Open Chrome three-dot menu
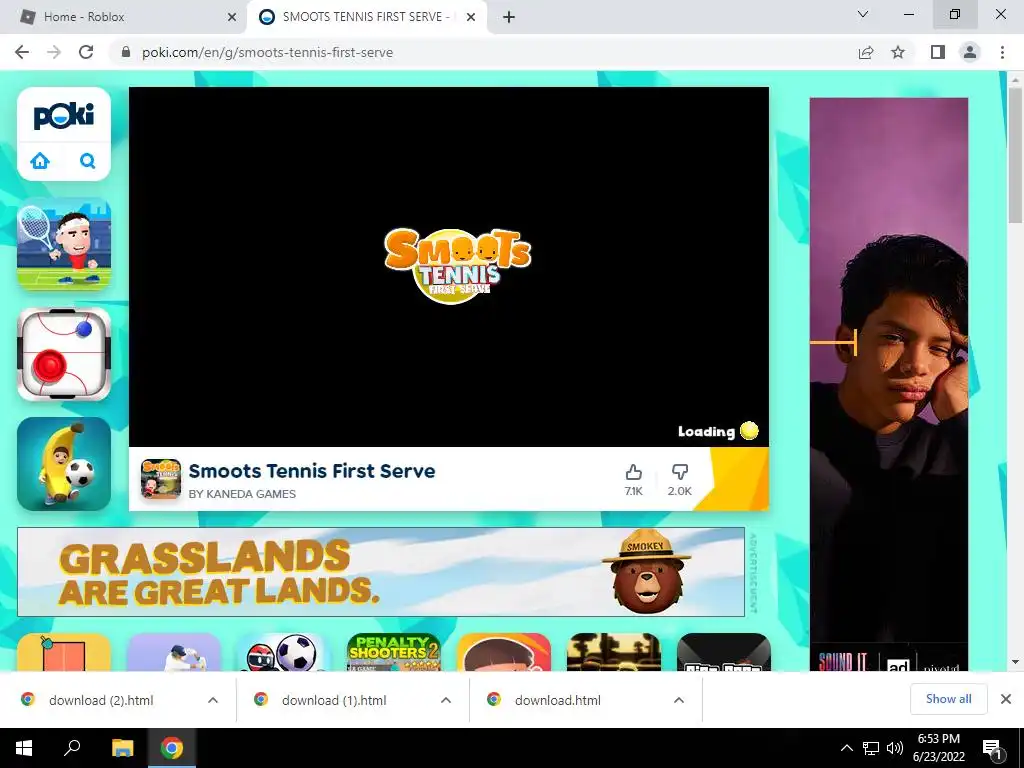Viewport: 1024px width, 768px height. pos(1002,52)
